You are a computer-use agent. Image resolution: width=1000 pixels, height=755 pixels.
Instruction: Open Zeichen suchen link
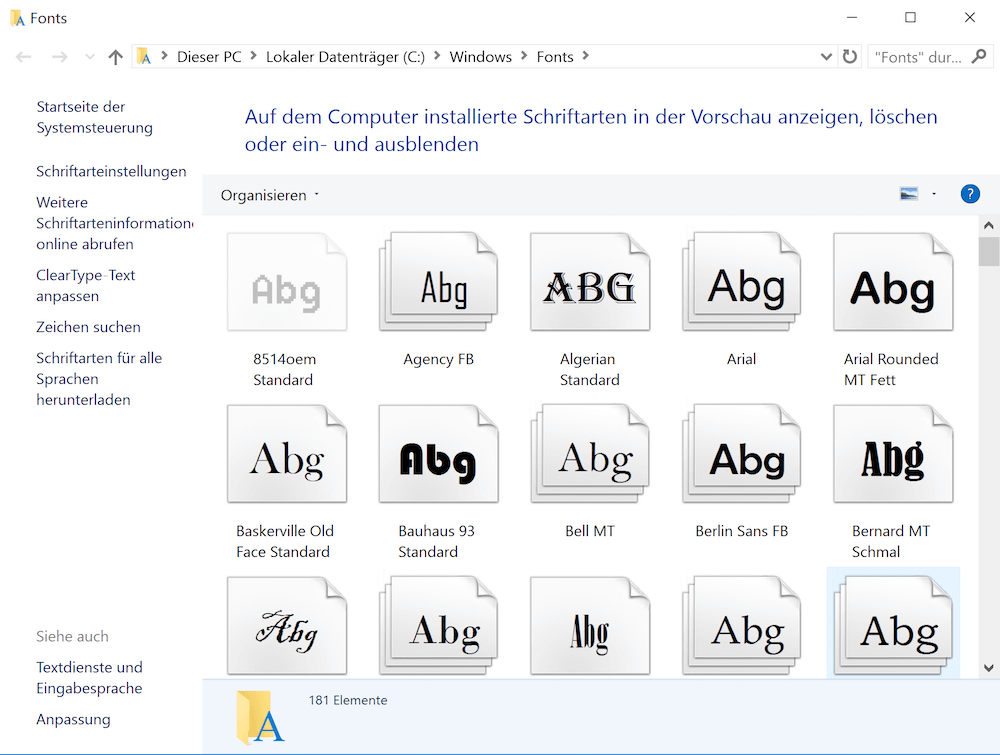click(89, 326)
